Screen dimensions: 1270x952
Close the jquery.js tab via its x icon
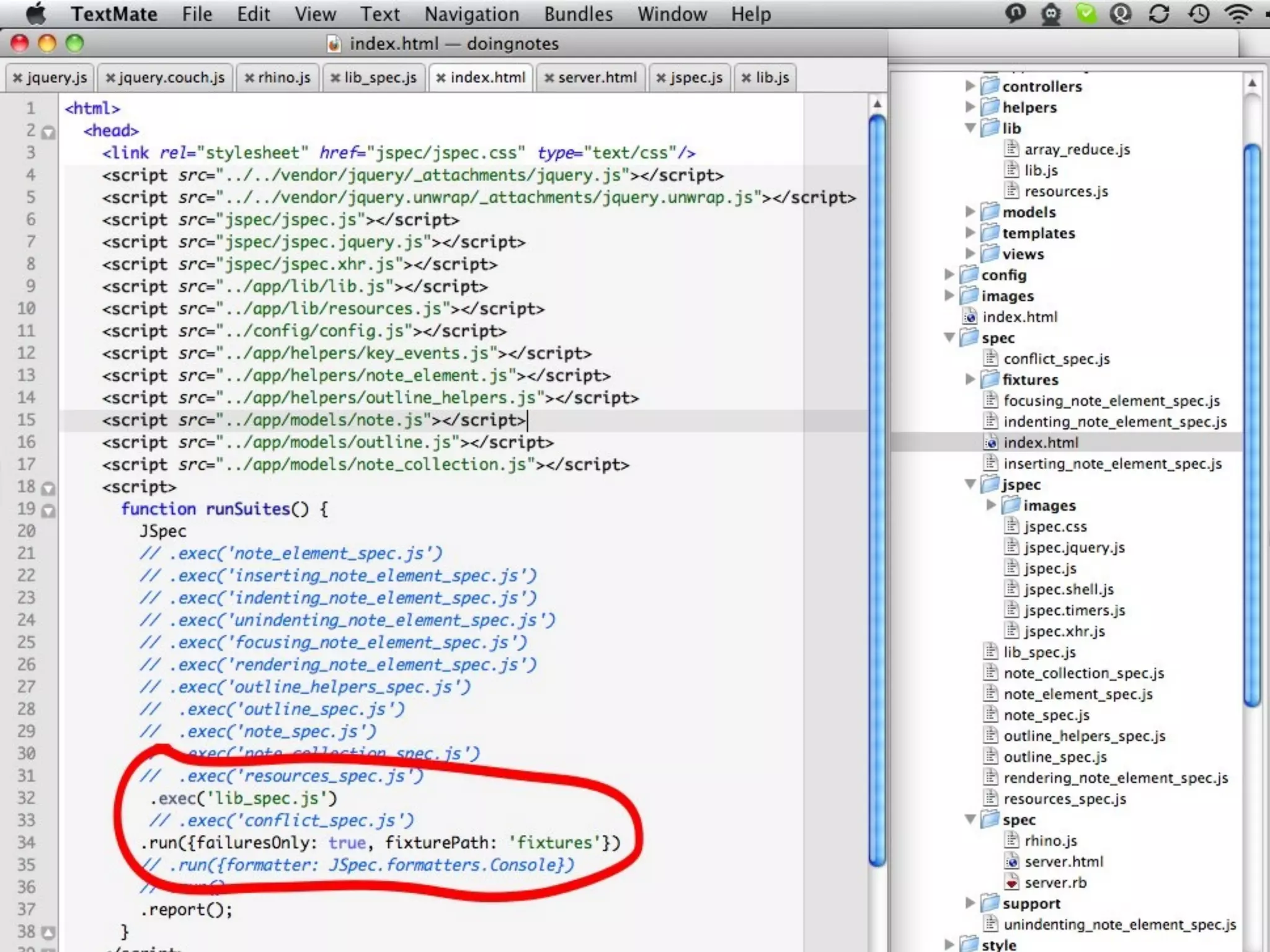point(17,78)
